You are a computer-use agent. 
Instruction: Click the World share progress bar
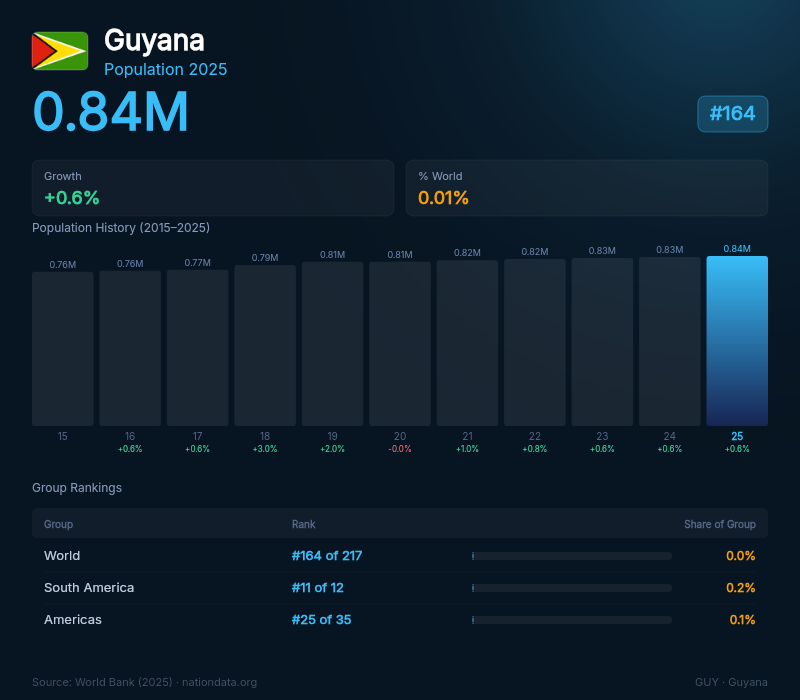[571, 556]
